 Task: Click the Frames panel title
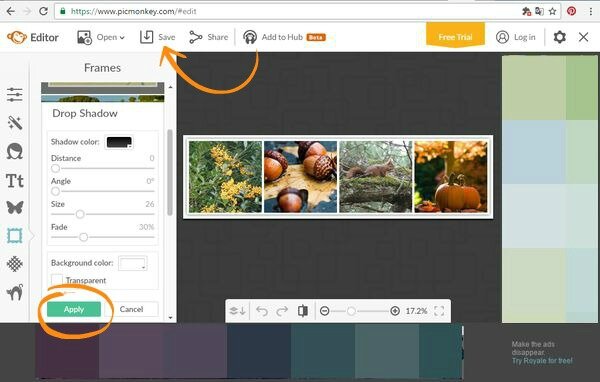pyautogui.click(x=102, y=68)
